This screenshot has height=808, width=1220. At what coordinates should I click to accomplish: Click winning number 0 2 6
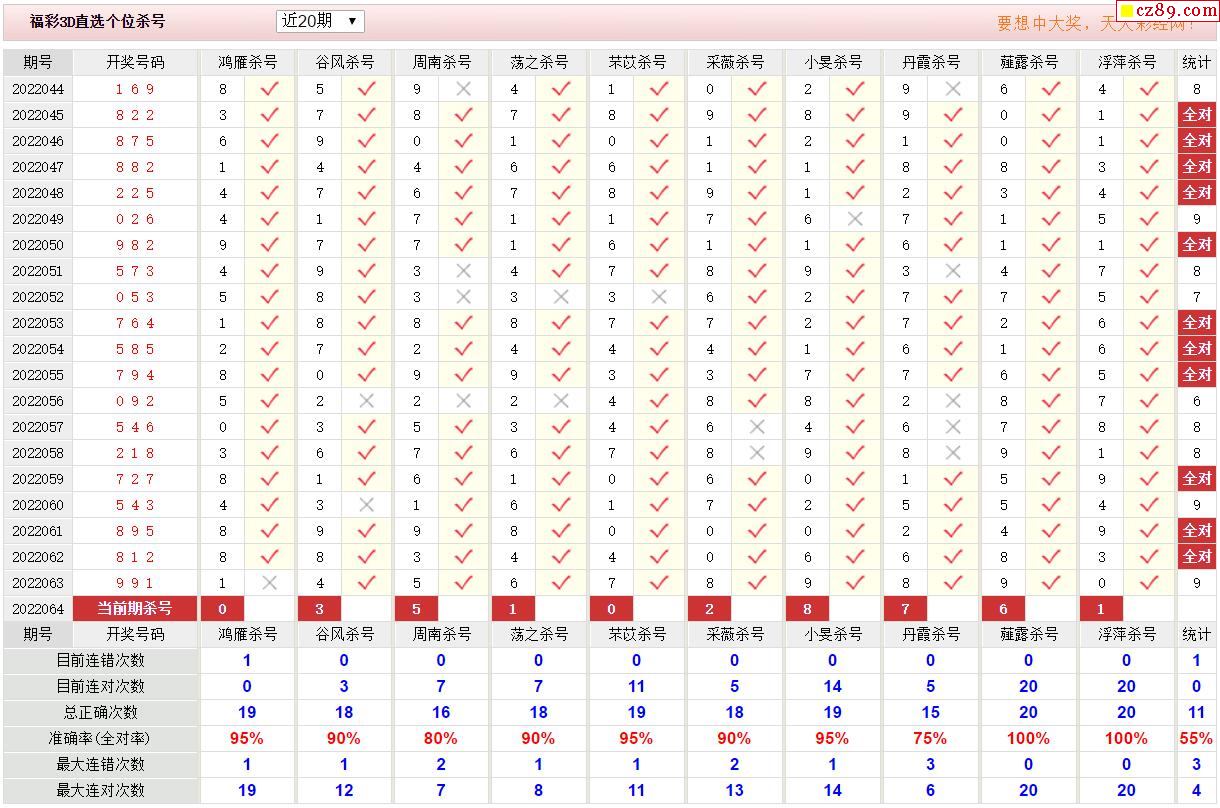coord(135,219)
